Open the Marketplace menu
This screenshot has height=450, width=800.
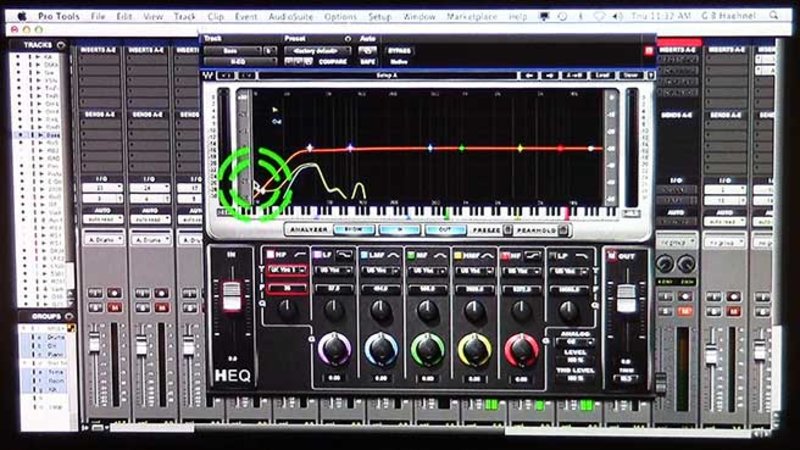tap(471, 16)
